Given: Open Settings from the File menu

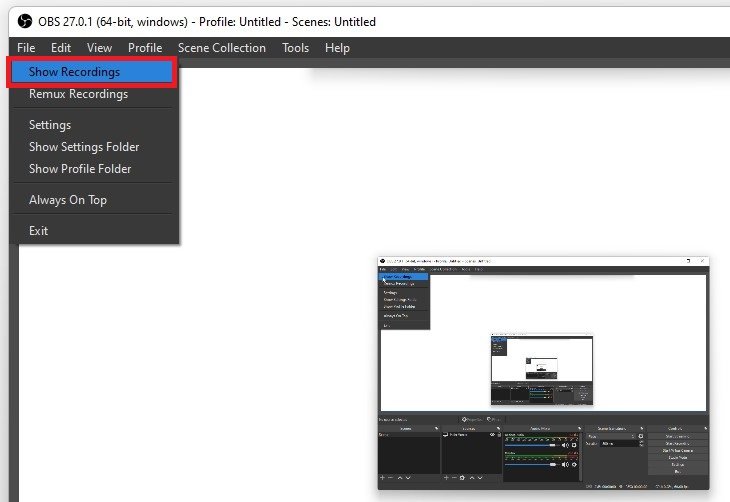Looking at the screenshot, I should tap(92, 125).
